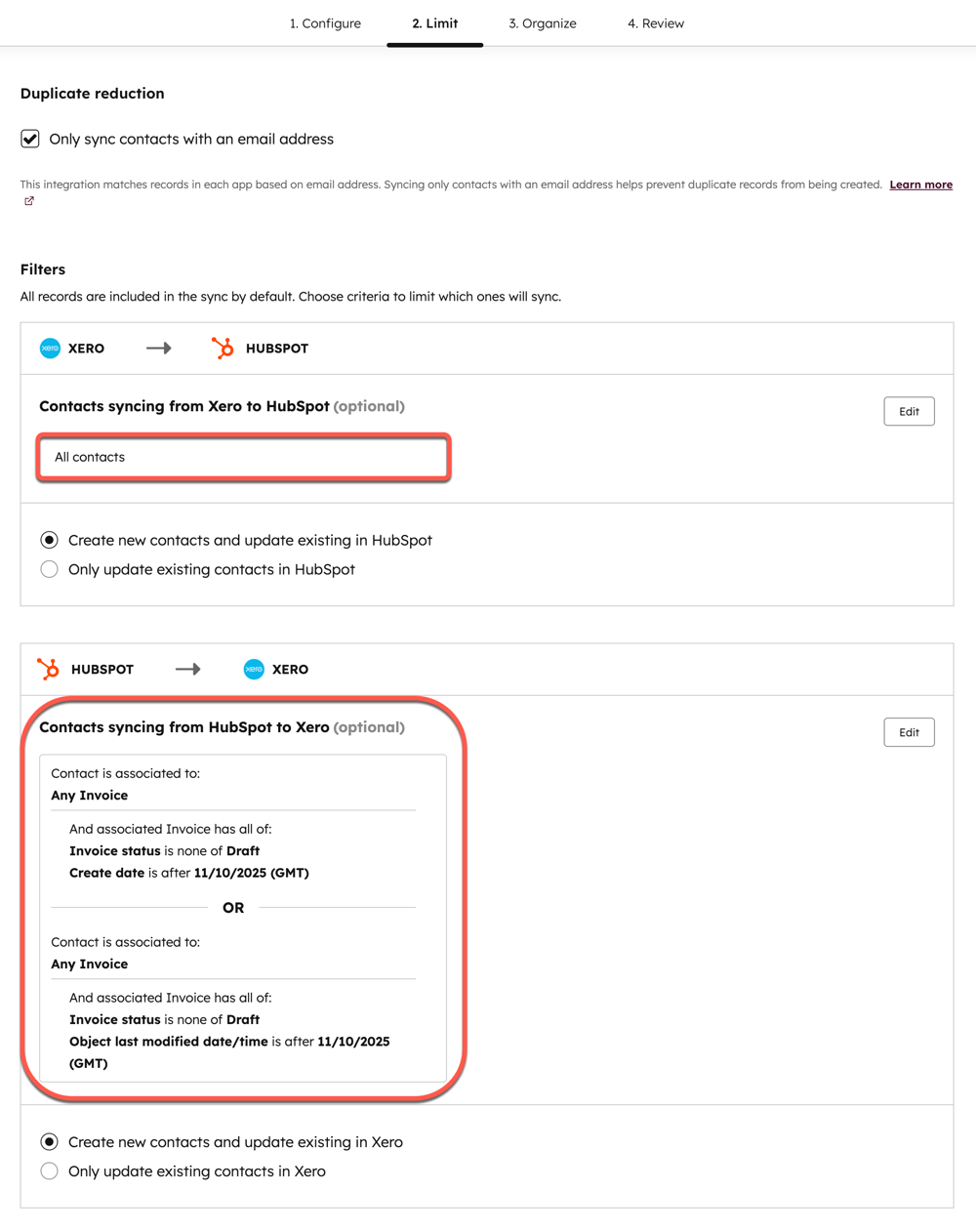
Task: Edit the Xero to HubSpot contact filter
Action: click(x=909, y=411)
